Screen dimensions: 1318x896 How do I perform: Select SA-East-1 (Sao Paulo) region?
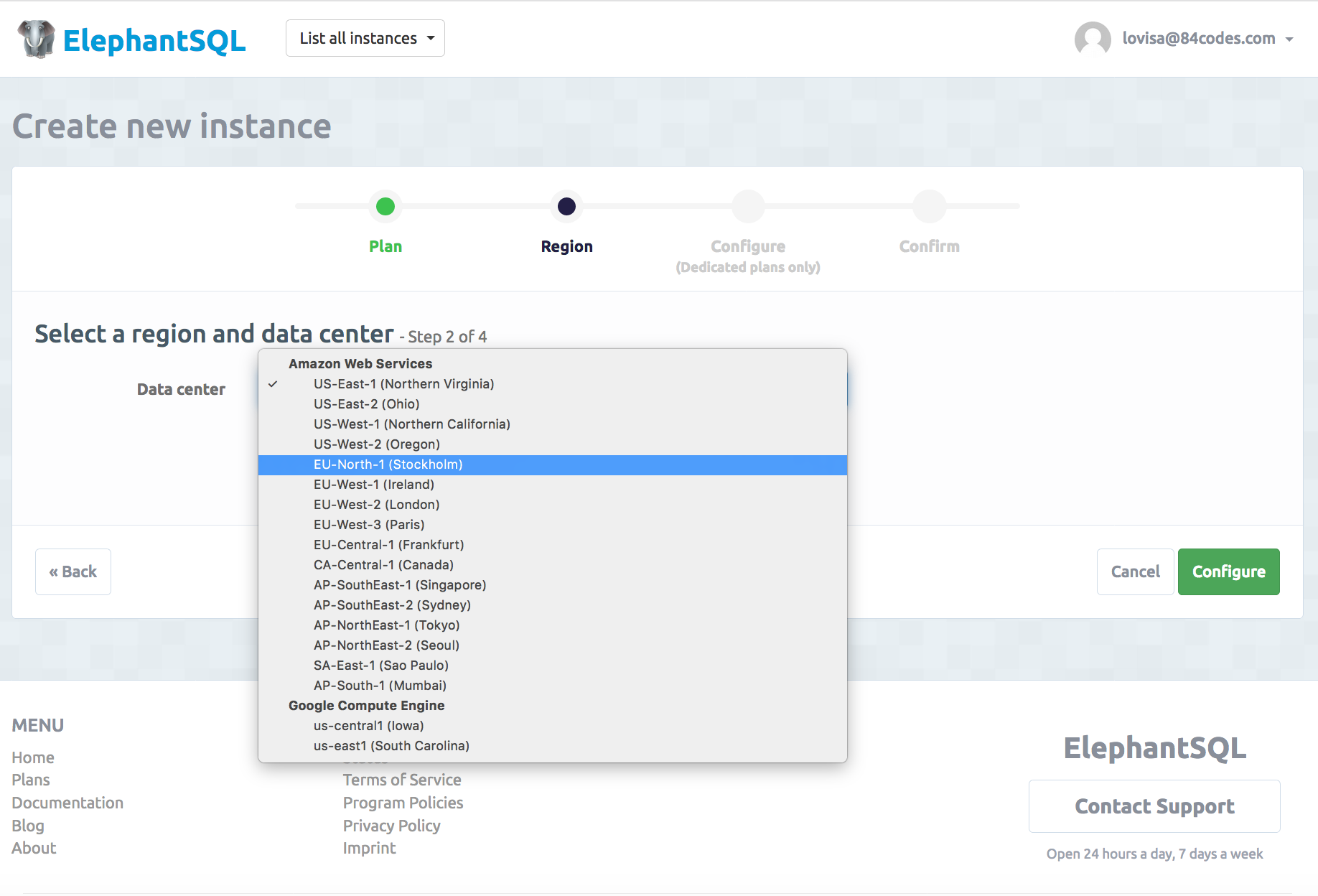click(x=380, y=666)
